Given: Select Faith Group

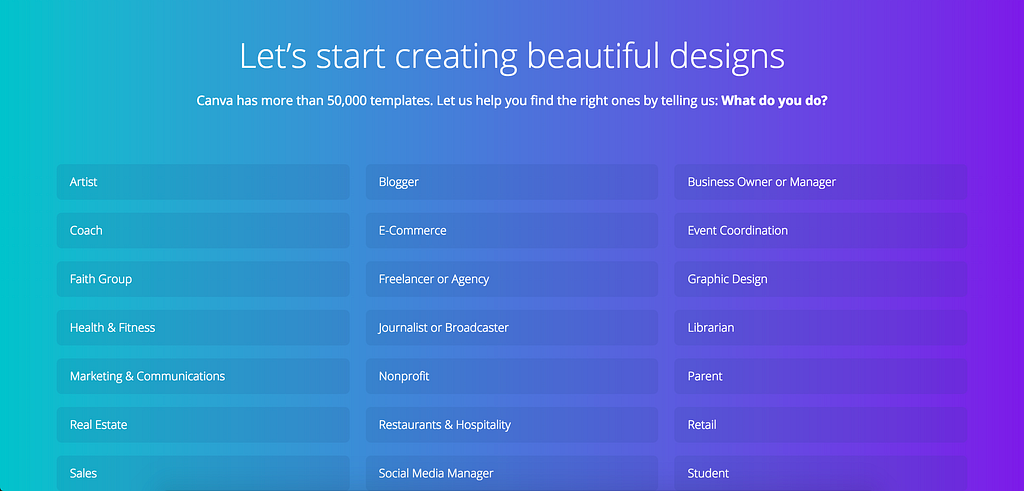Looking at the screenshot, I should [203, 279].
